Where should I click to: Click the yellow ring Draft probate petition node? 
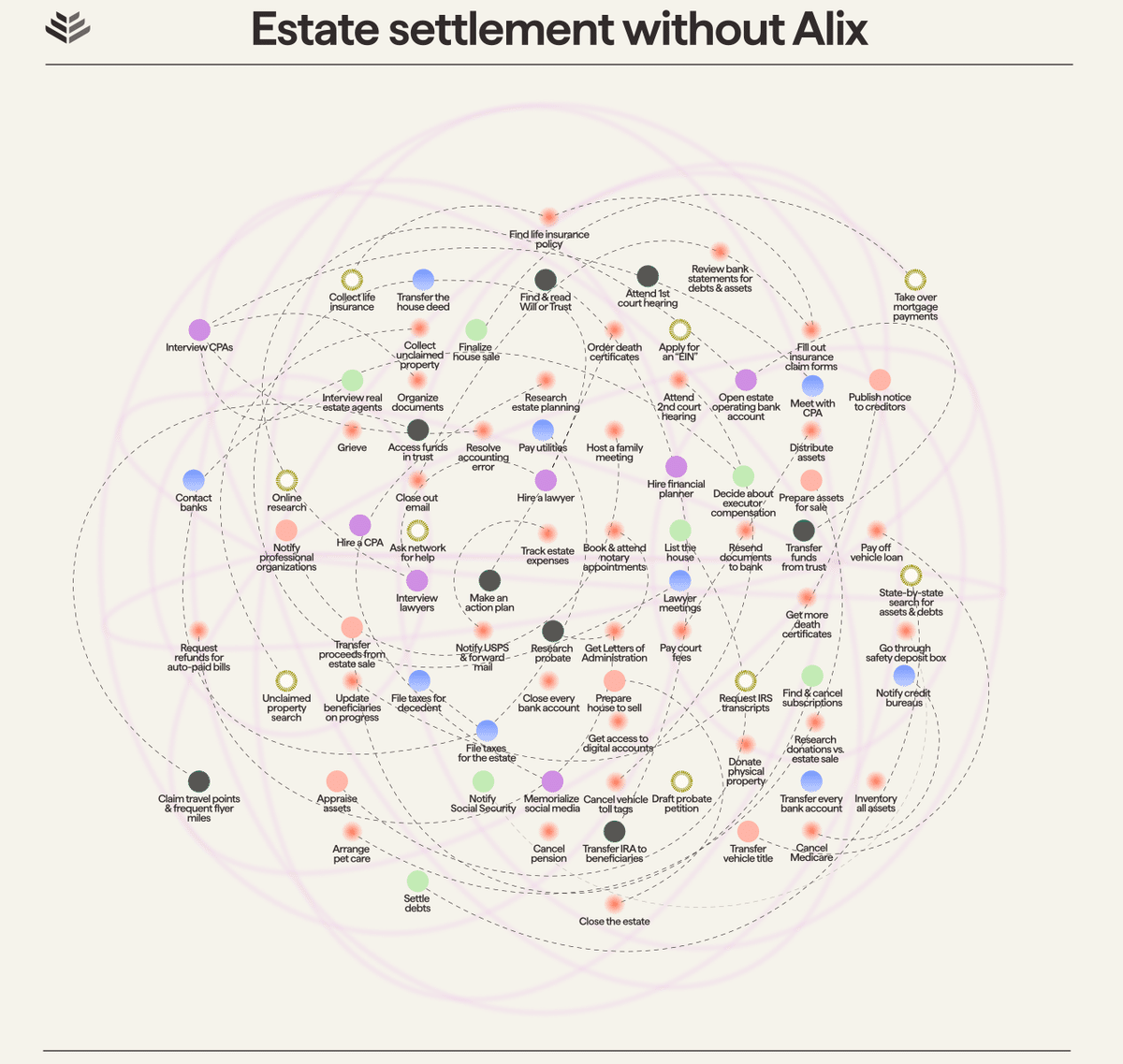click(682, 781)
